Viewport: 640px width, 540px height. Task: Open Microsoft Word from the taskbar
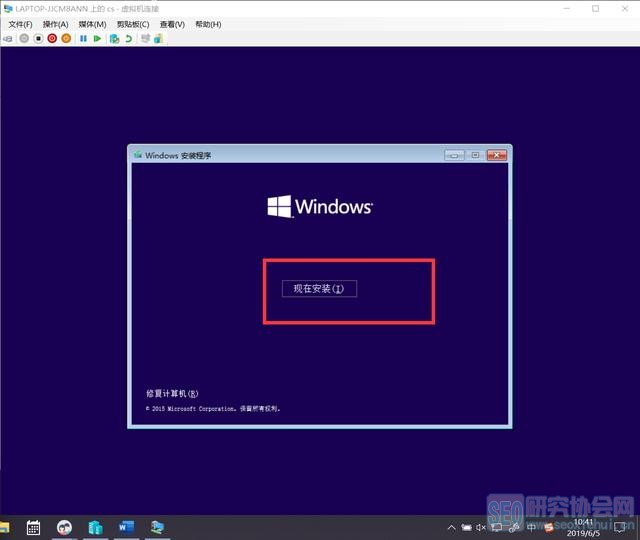pos(126,527)
